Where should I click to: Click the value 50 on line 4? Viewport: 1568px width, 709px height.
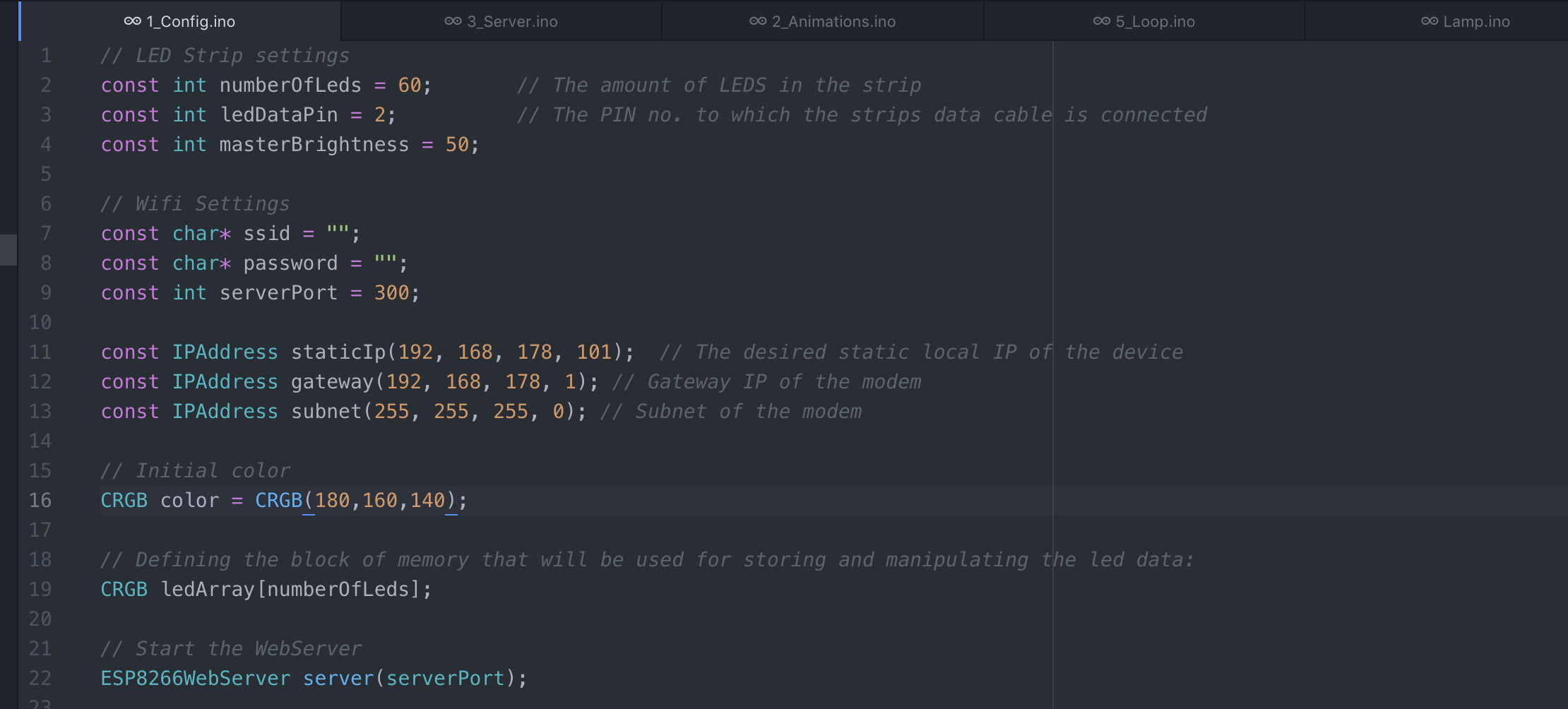457,144
